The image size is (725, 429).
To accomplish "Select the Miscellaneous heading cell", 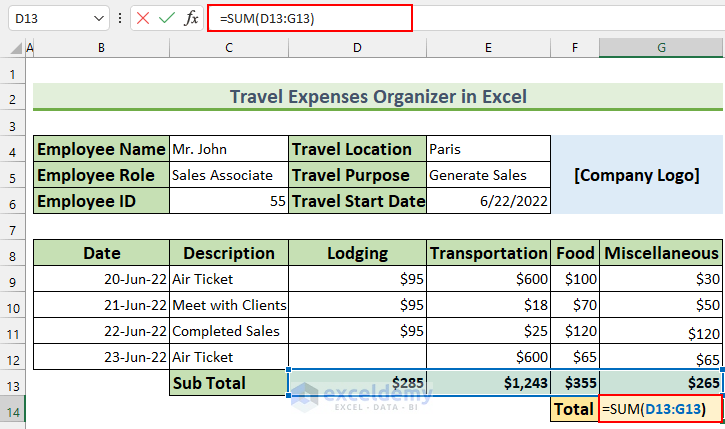I will (x=661, y=253).
